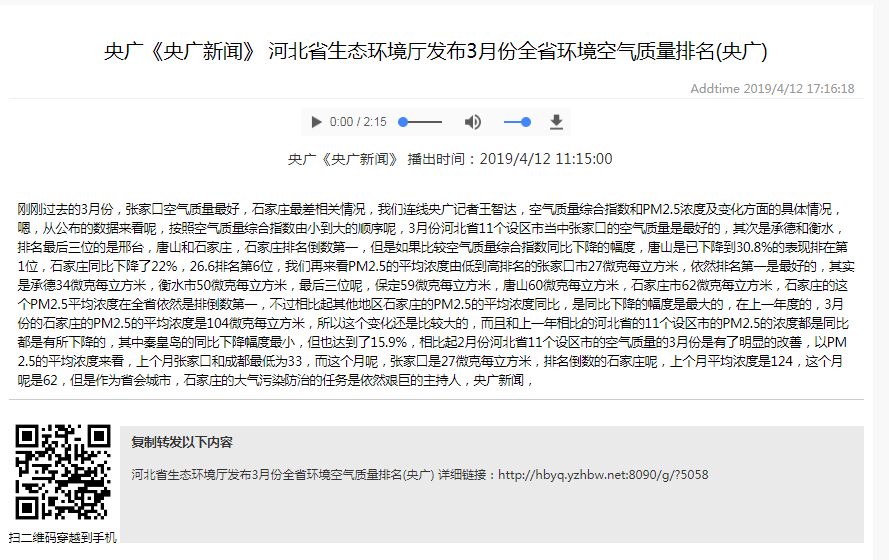Open the hbyq.yzhbw.net detail link
The width and height of the screenshot is (889, 560).
603,475
